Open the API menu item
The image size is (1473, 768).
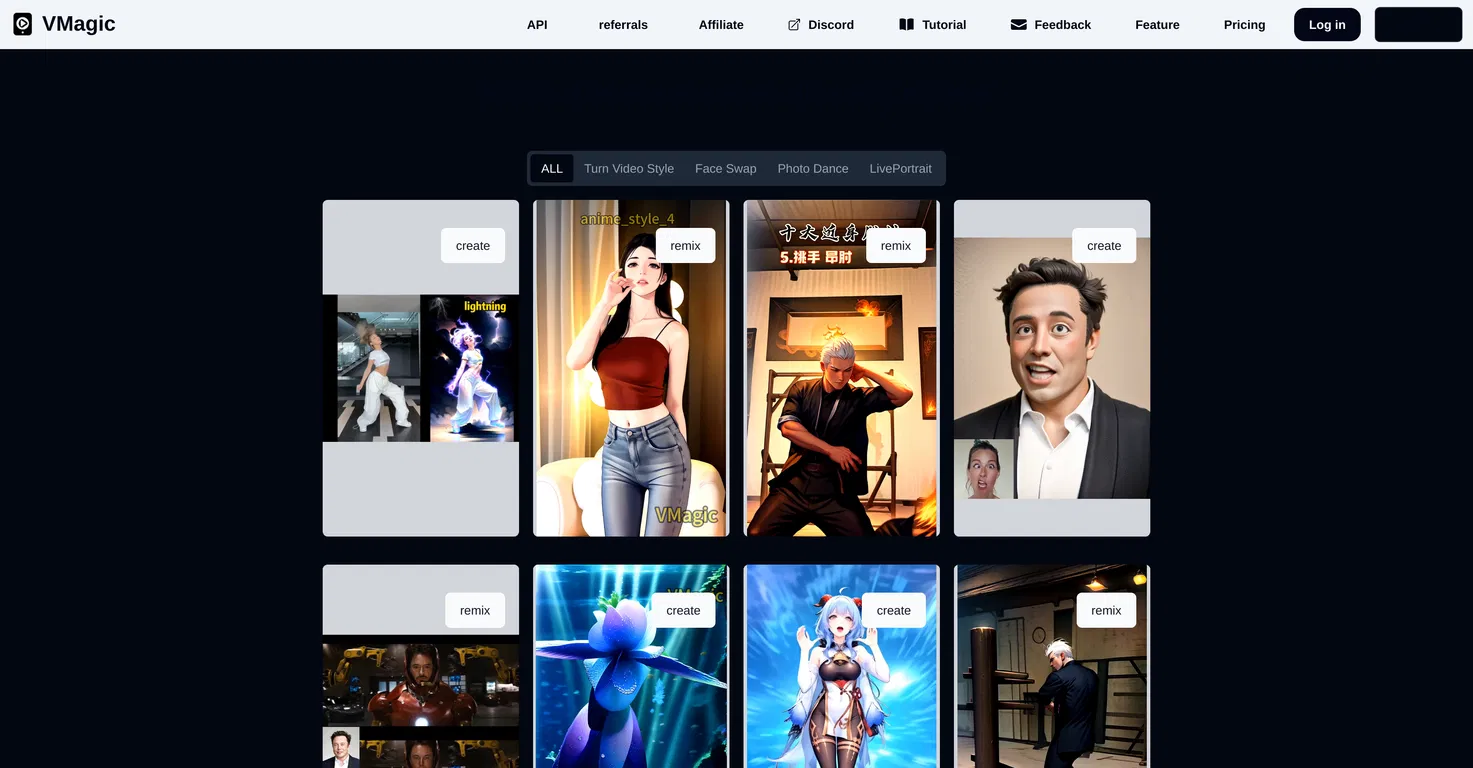[537, 24]
